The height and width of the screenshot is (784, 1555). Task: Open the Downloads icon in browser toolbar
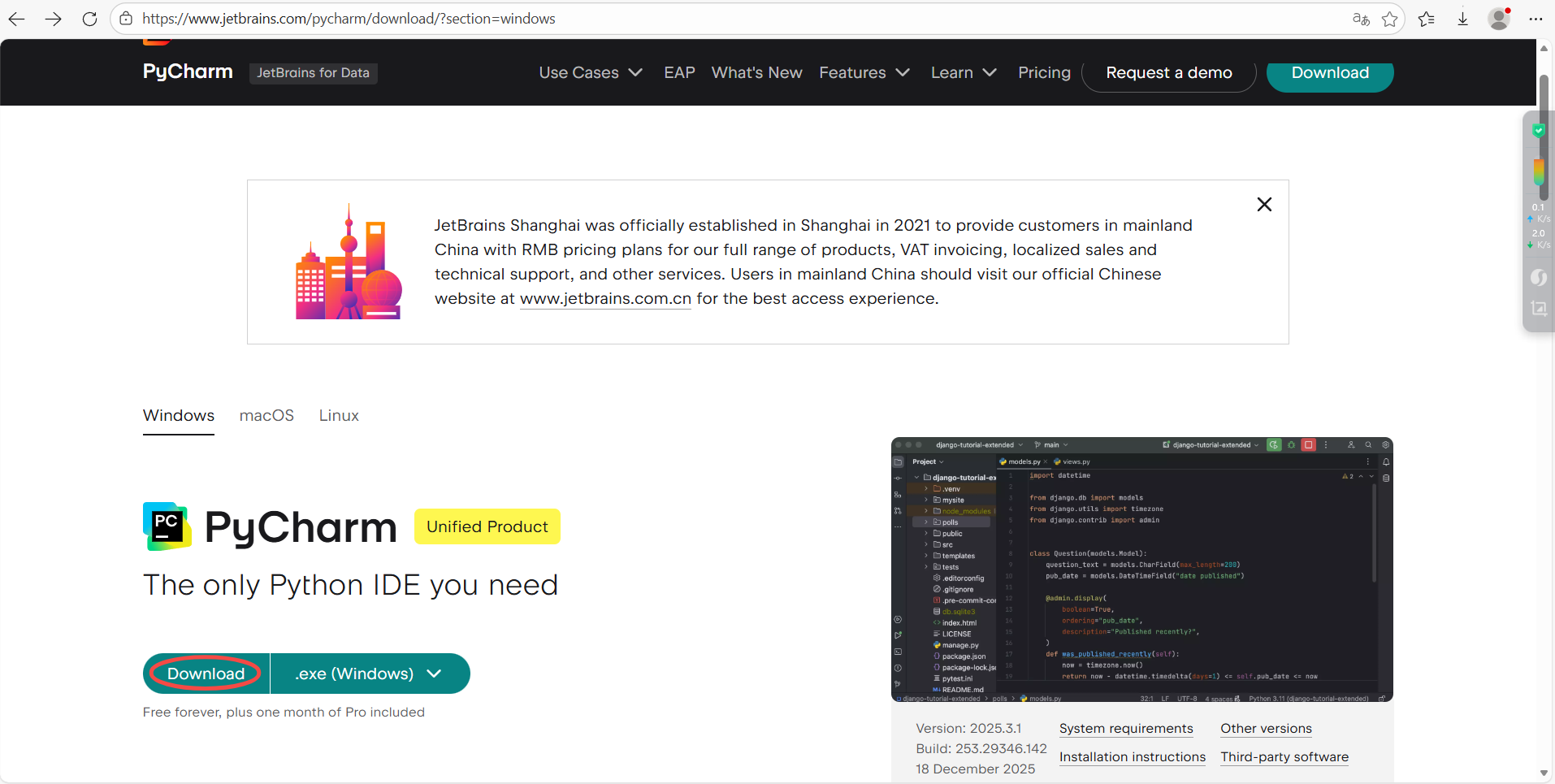pyautogui.click(x=1463, y=19)
